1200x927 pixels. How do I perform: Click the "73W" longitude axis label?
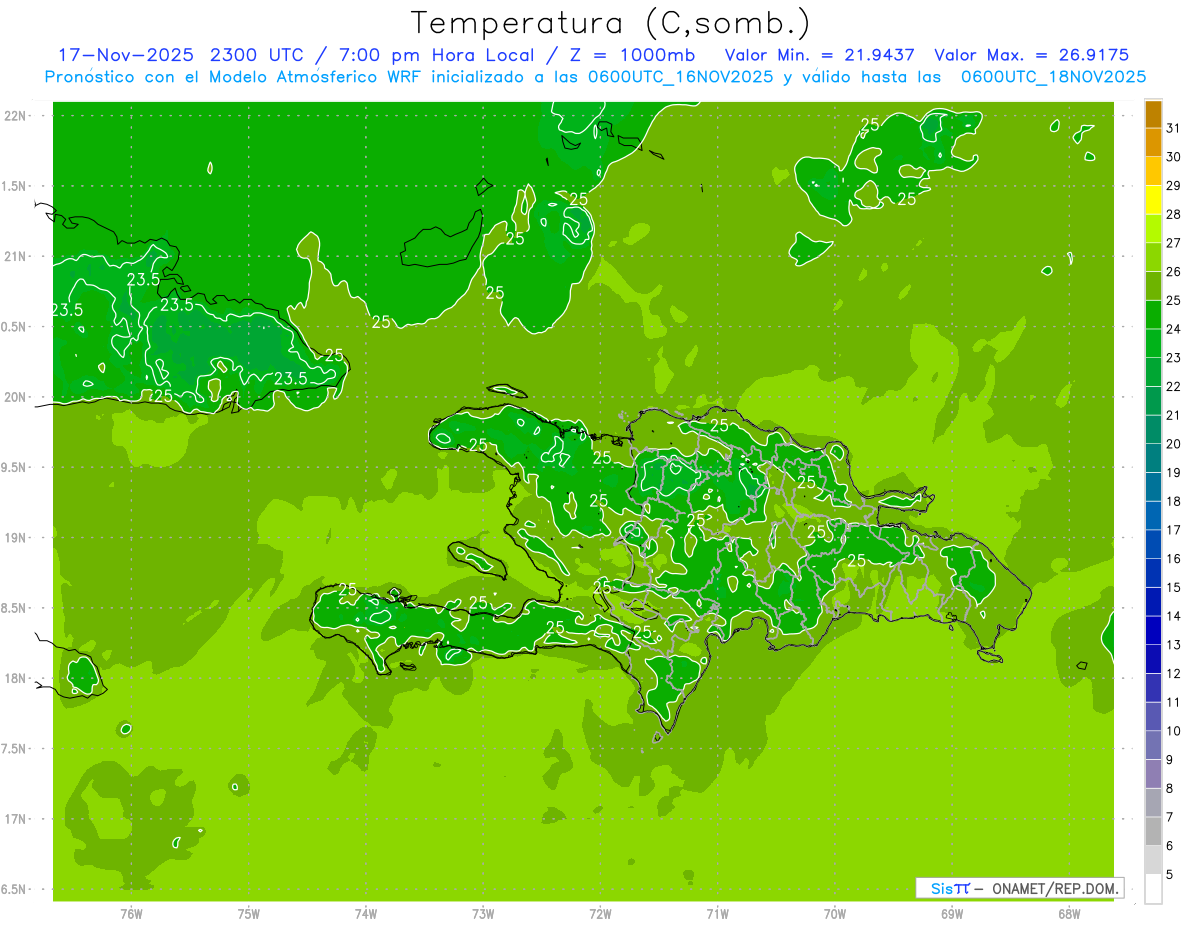click(x=483, y=914)
